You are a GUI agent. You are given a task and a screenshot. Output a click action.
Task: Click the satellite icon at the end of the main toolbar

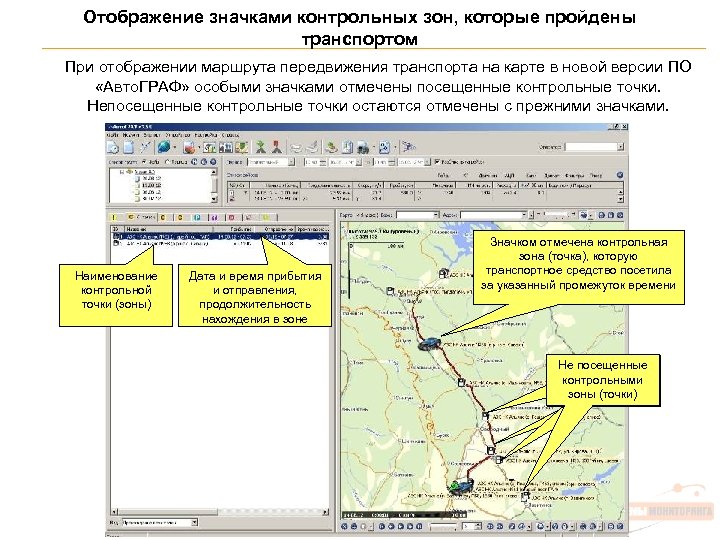coord(408,147)
